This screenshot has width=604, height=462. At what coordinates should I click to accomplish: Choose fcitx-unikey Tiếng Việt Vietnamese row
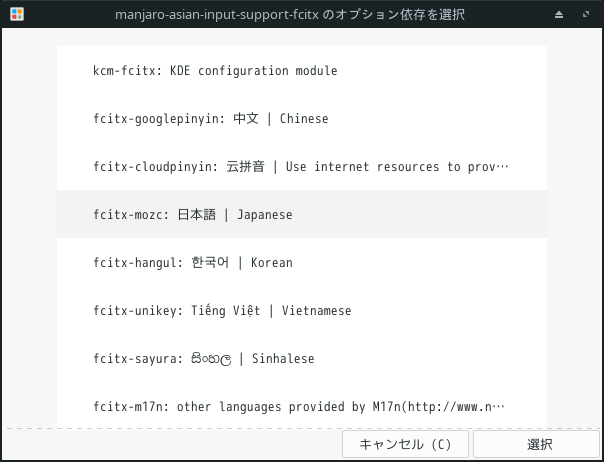tap(302, 310)
